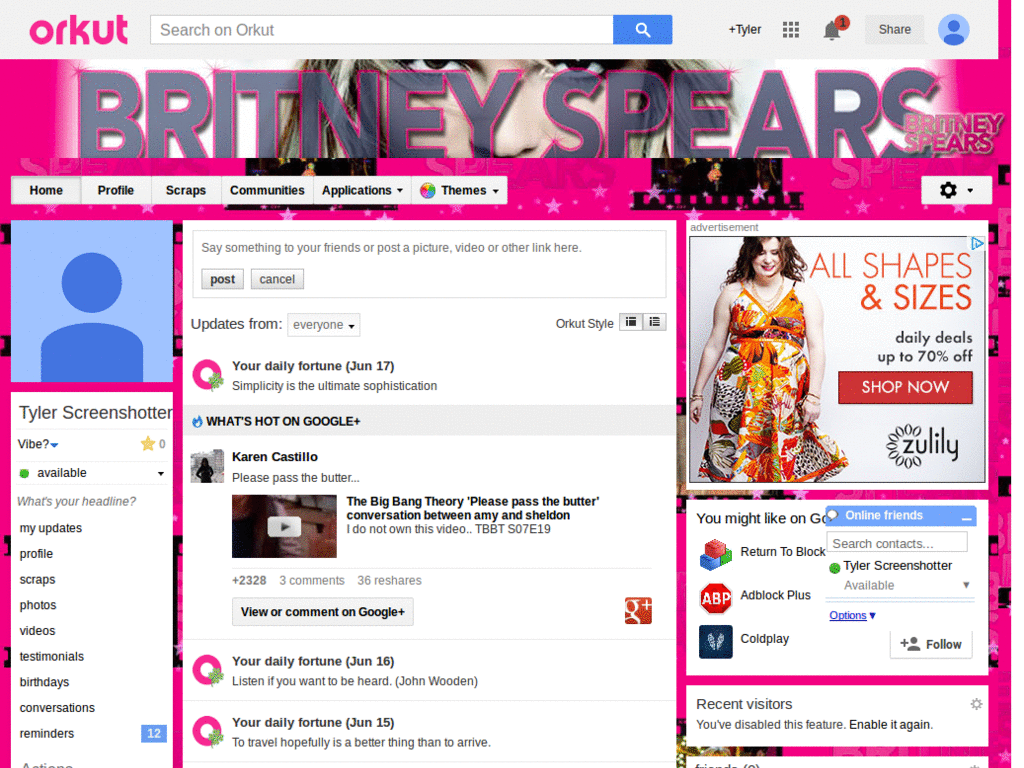Open the available status dropdown

click(92, 473)
